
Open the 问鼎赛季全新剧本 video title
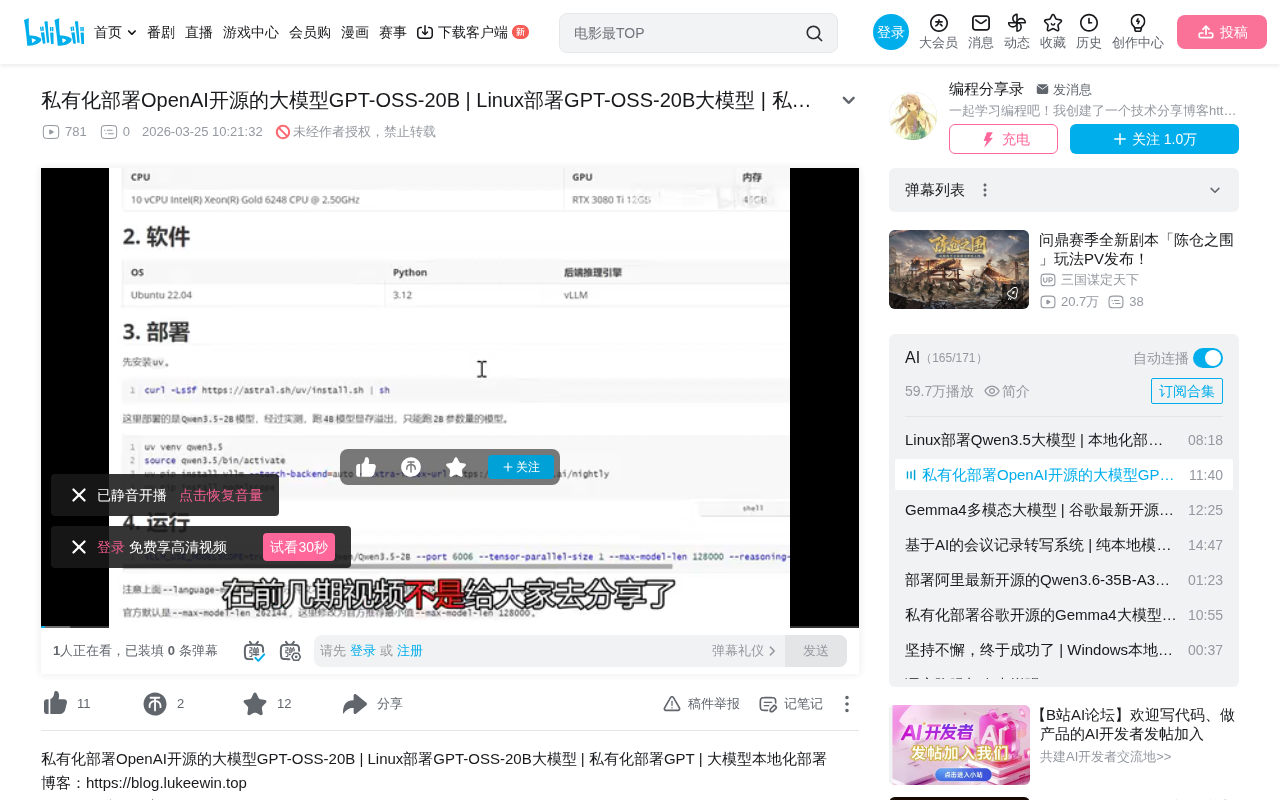point(1137,250)
